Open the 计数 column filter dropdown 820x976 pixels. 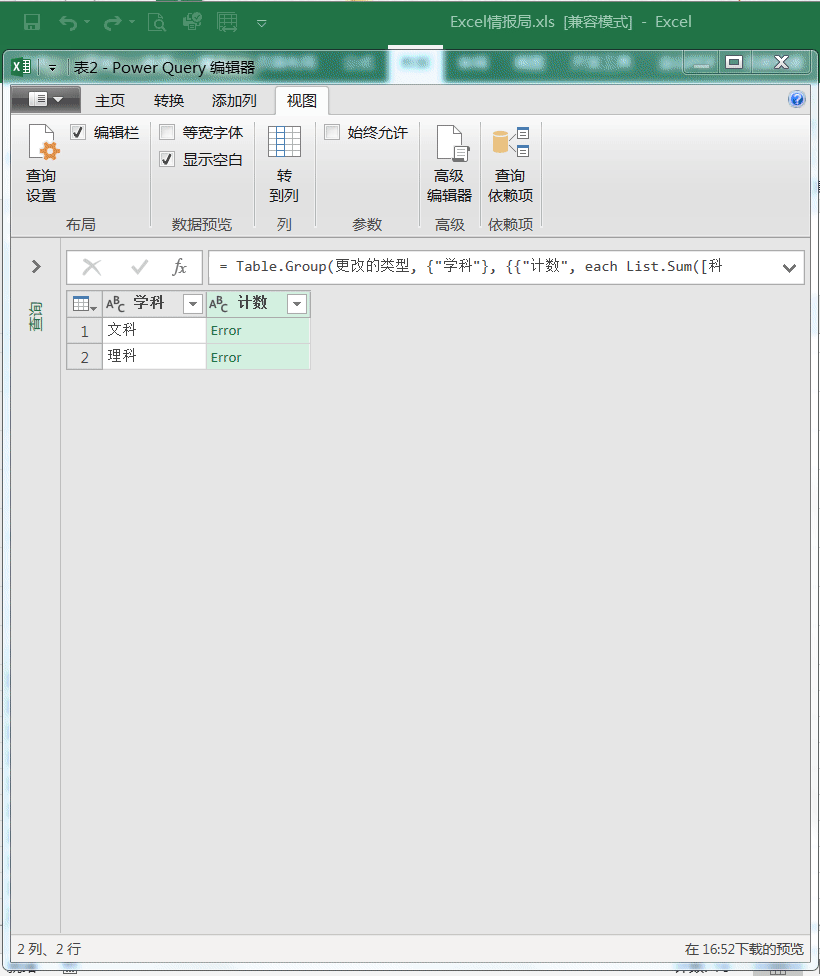(x=297, y=304)
